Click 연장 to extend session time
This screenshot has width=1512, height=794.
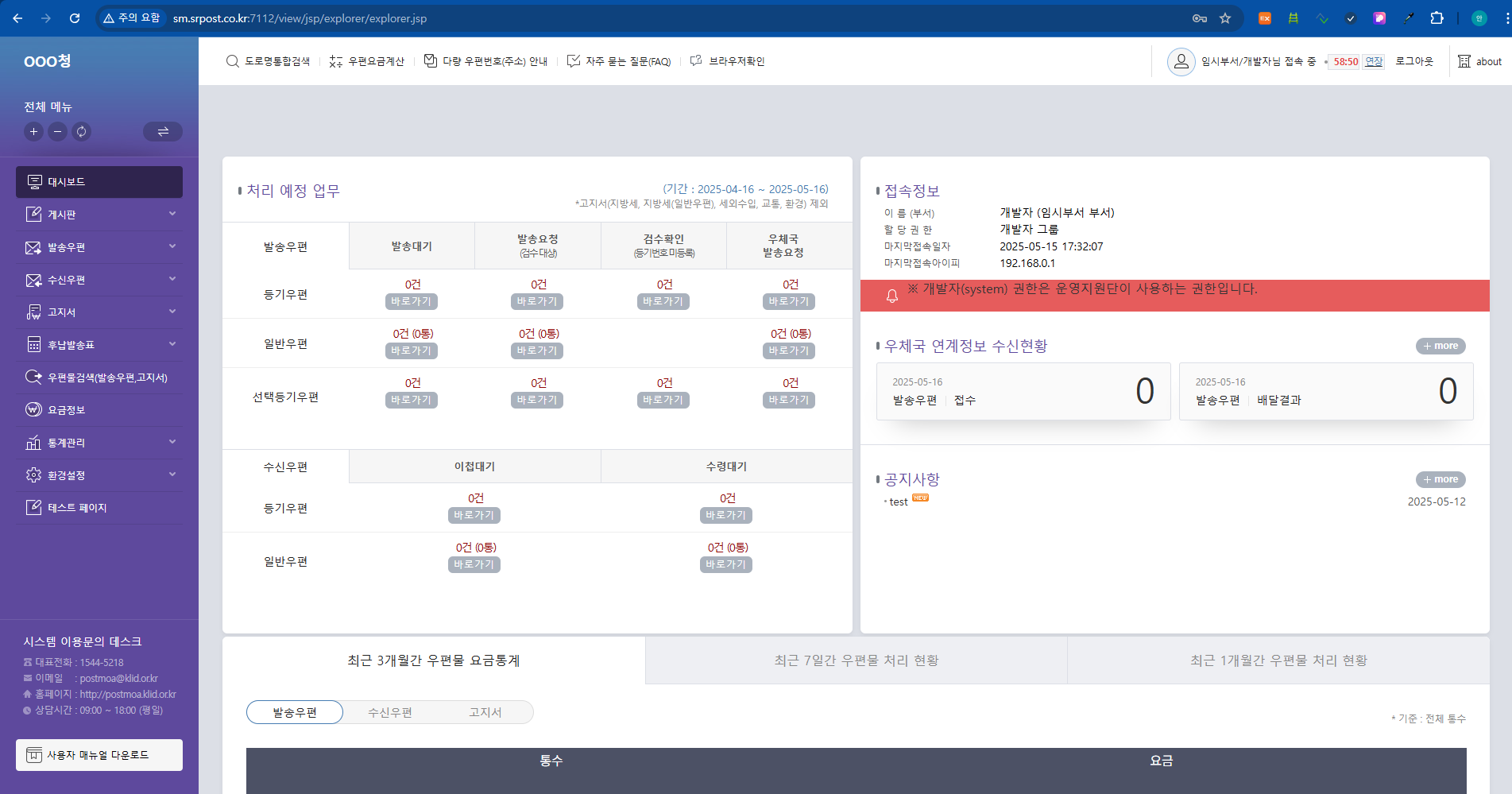pyautogui.click(x=1374, y=61)
